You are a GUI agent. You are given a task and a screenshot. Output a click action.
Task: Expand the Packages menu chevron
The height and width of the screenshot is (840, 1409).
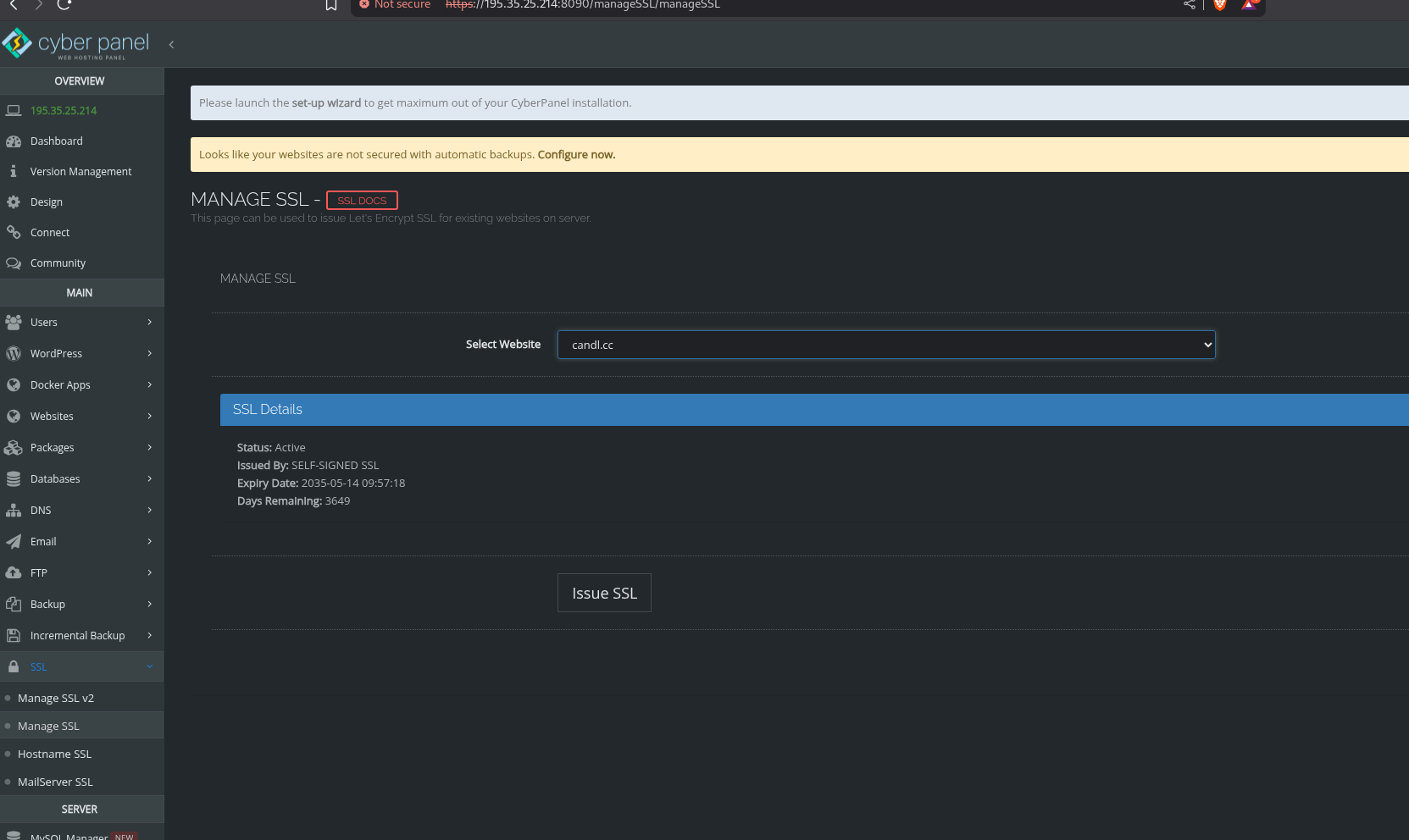tap(149, 447)
